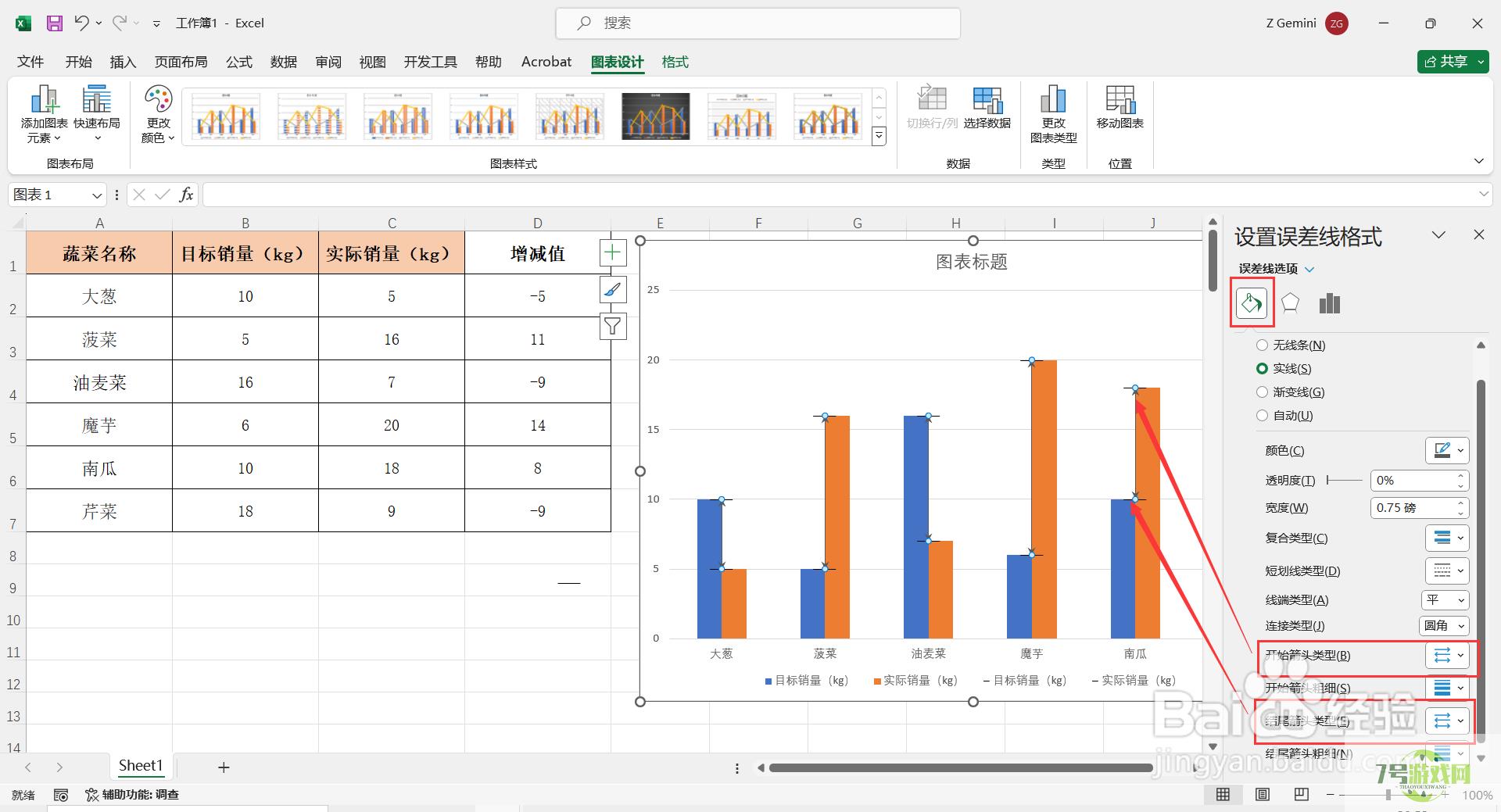
Task: Expand chart styles gallery More arrow
Action: 879,137
